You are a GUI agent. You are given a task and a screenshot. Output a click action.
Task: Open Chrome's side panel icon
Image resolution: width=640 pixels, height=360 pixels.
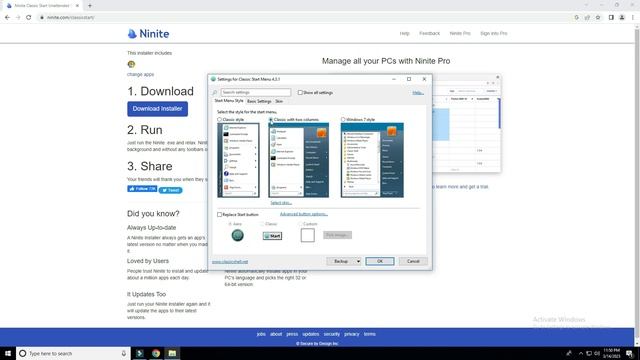coord(611,18)
